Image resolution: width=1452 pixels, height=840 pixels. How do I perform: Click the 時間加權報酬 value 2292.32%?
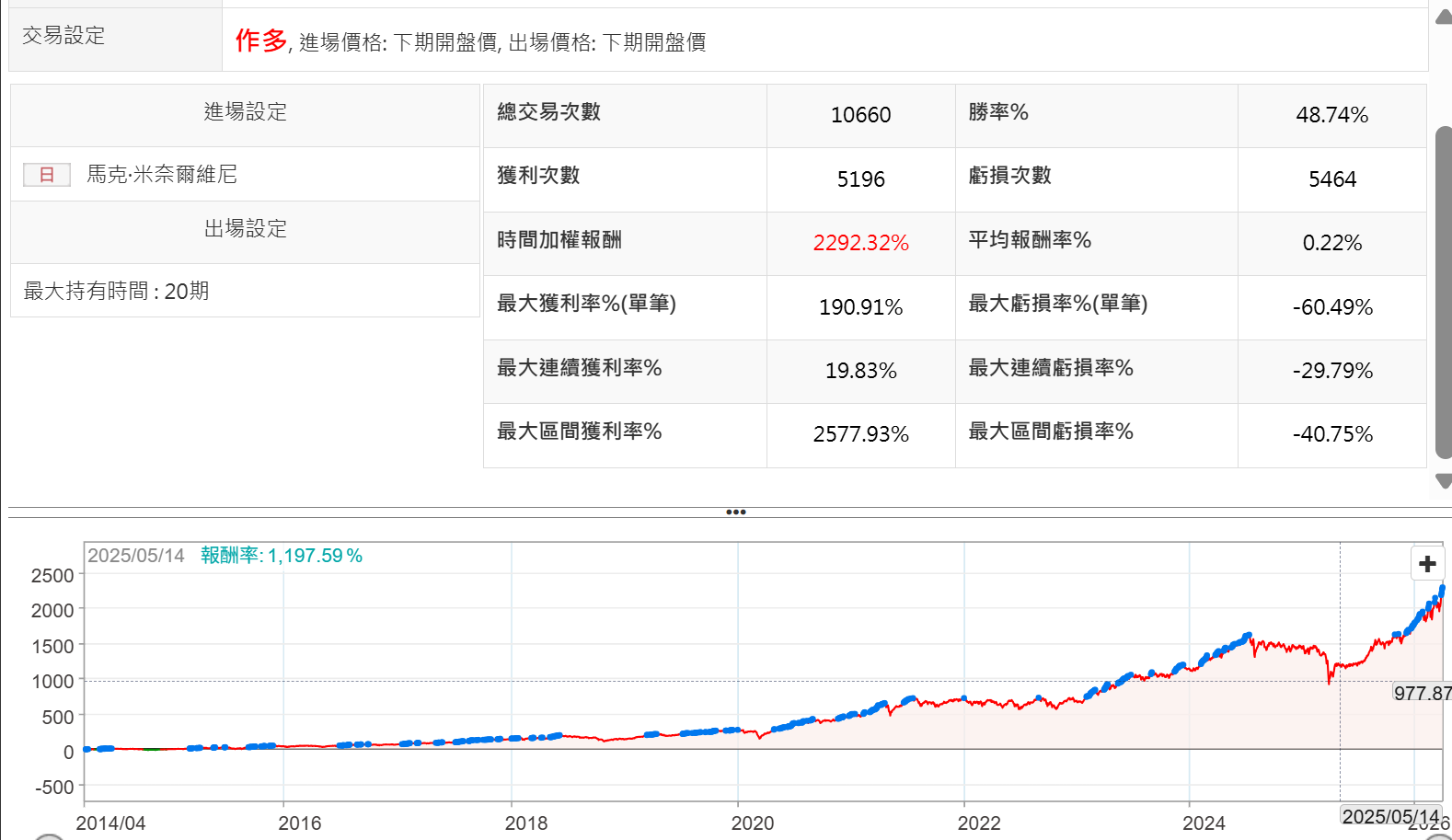point(860,243)
